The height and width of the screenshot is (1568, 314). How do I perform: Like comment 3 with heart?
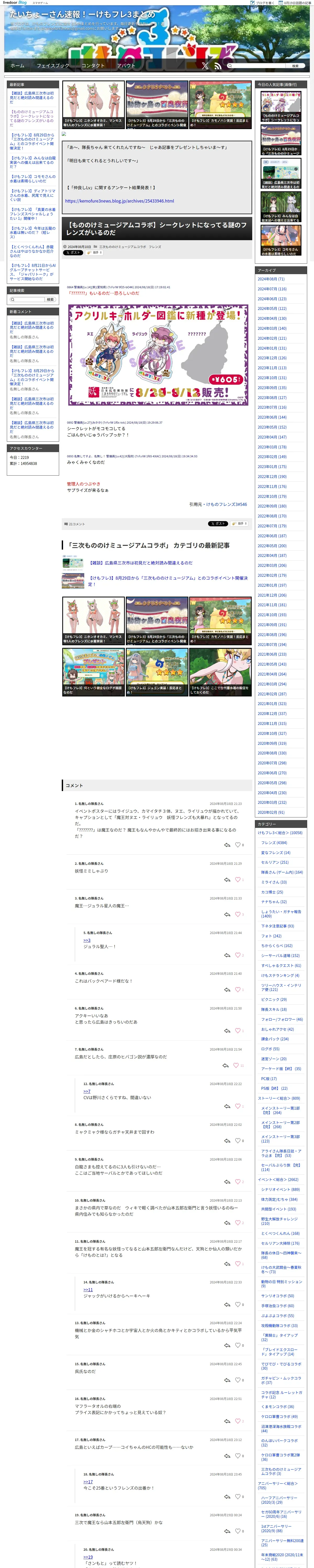238,914
